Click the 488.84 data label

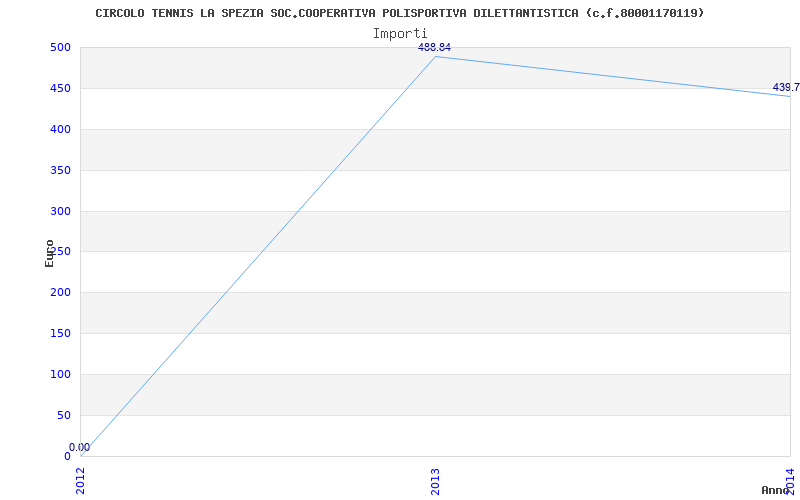pyautogui.click(x=434, y=47)
